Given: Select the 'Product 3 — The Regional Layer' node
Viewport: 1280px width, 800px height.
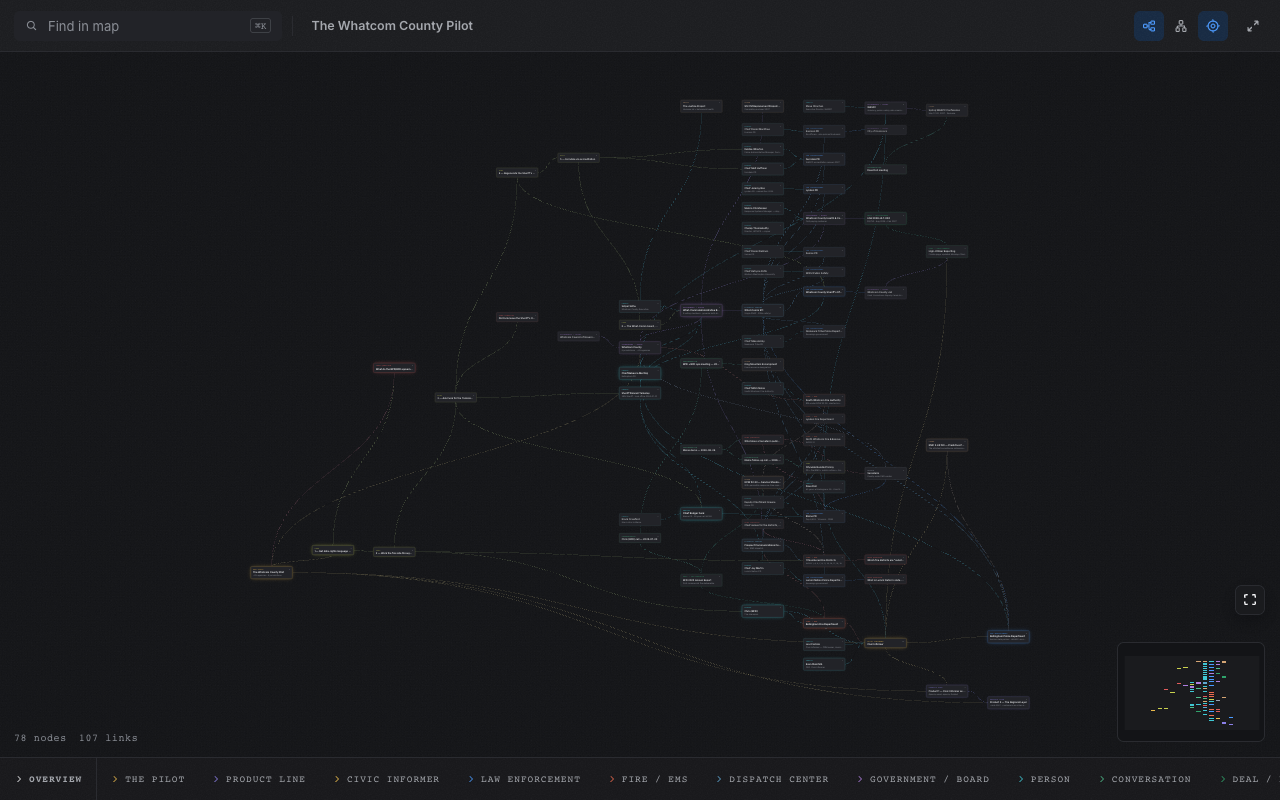Looking at the screenshot, I should pos(1008,702).
